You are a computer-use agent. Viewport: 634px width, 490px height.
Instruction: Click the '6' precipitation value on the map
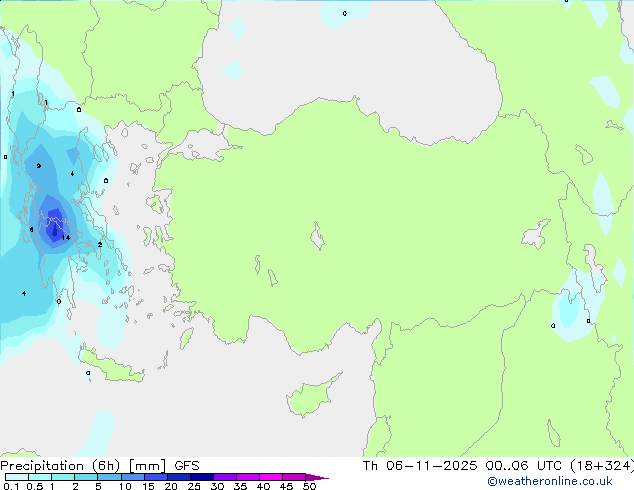click(32, 230)
